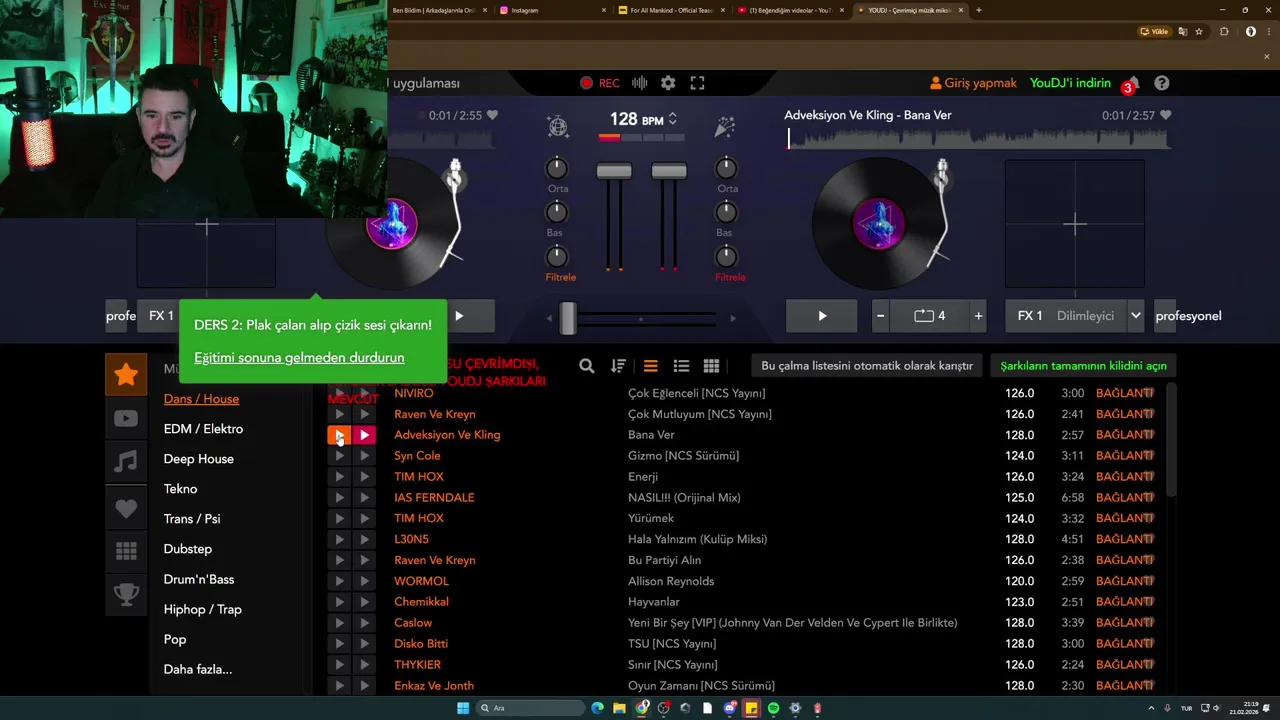Select the Hiphop / Trap genre

[203, 609]
